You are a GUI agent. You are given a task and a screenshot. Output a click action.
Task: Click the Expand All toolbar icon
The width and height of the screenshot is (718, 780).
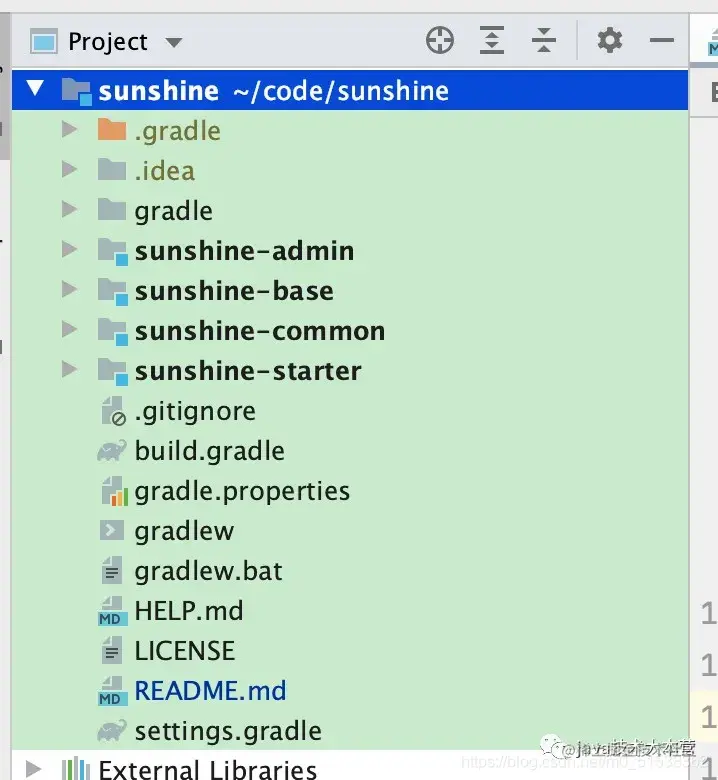[492, 40]
